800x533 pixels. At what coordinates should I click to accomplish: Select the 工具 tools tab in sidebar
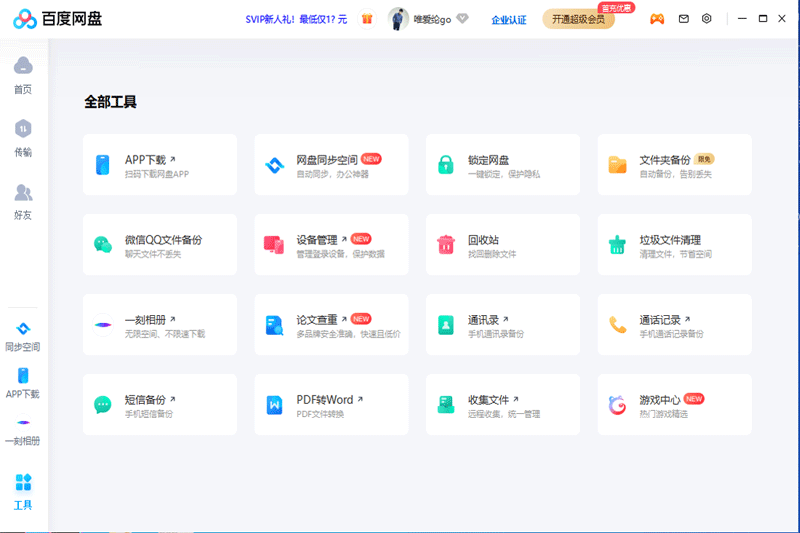click(23, 483)
